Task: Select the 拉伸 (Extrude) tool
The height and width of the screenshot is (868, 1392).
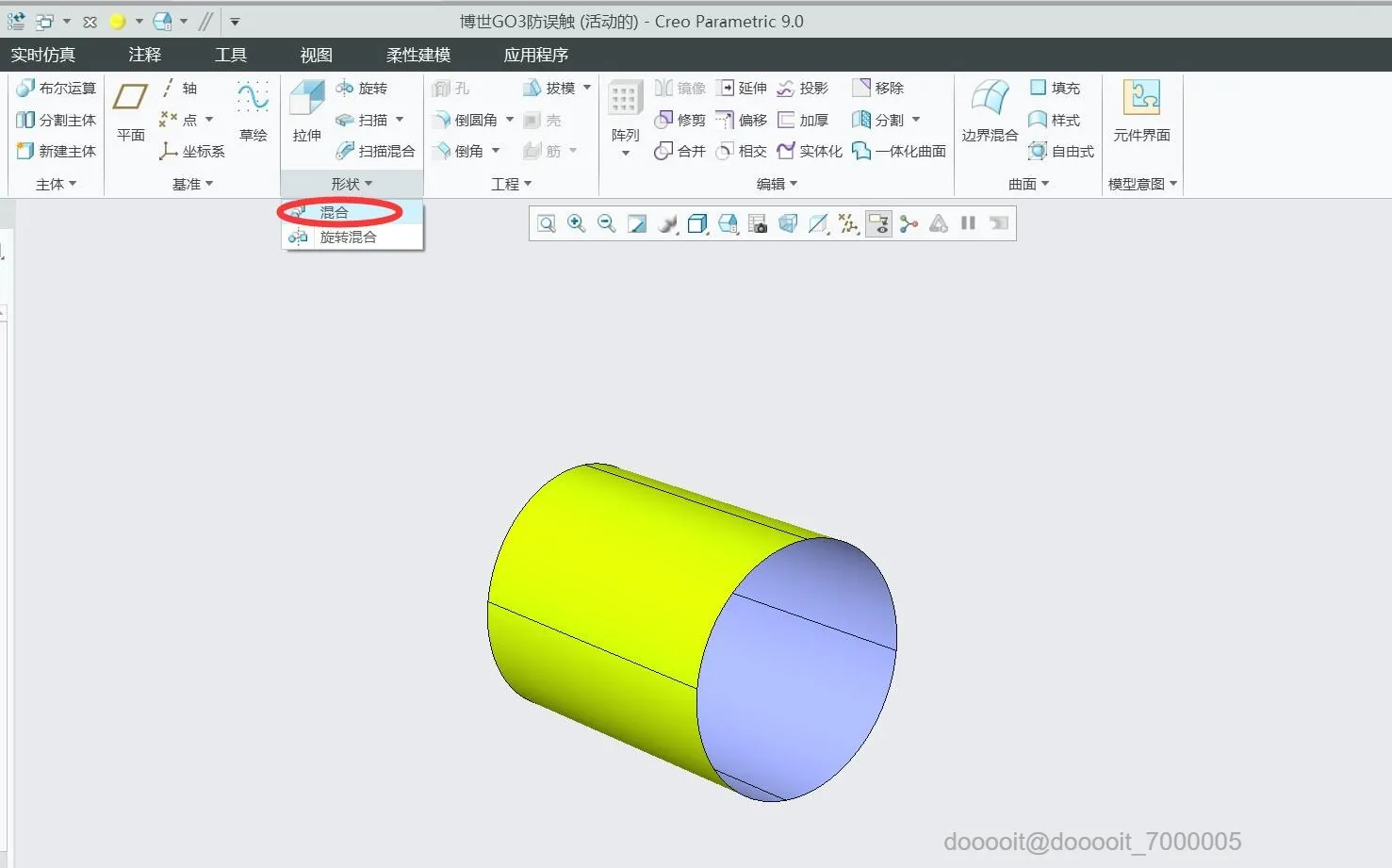Action: [307, 111]
